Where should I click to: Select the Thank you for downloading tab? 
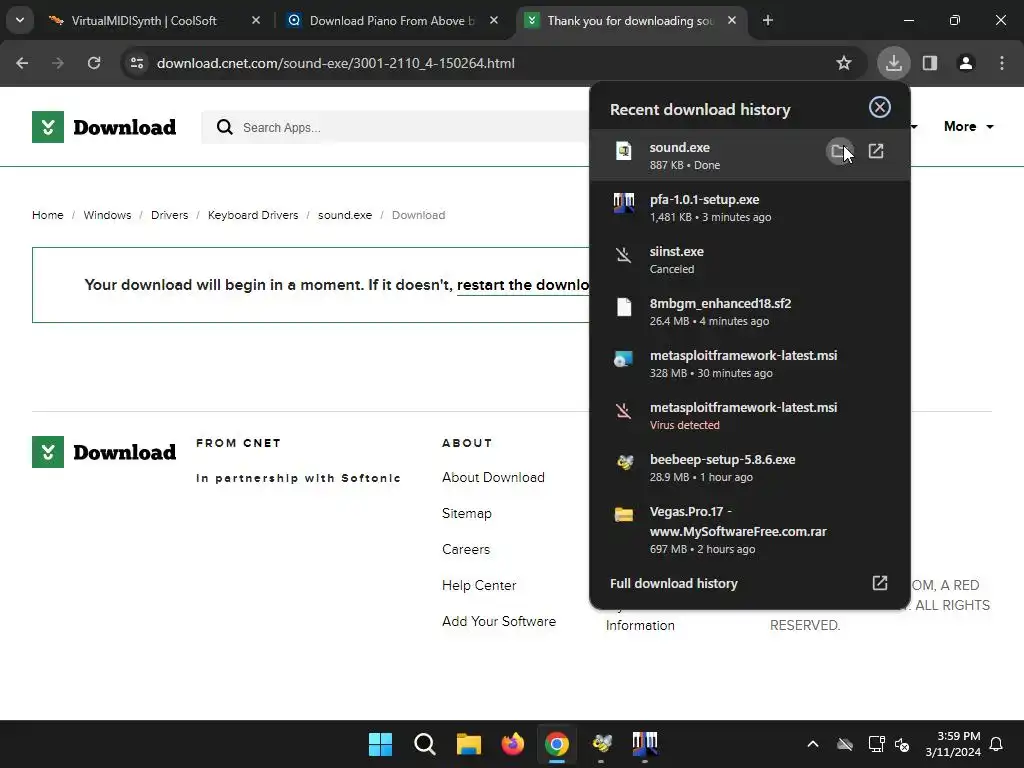tap(630, 21)
